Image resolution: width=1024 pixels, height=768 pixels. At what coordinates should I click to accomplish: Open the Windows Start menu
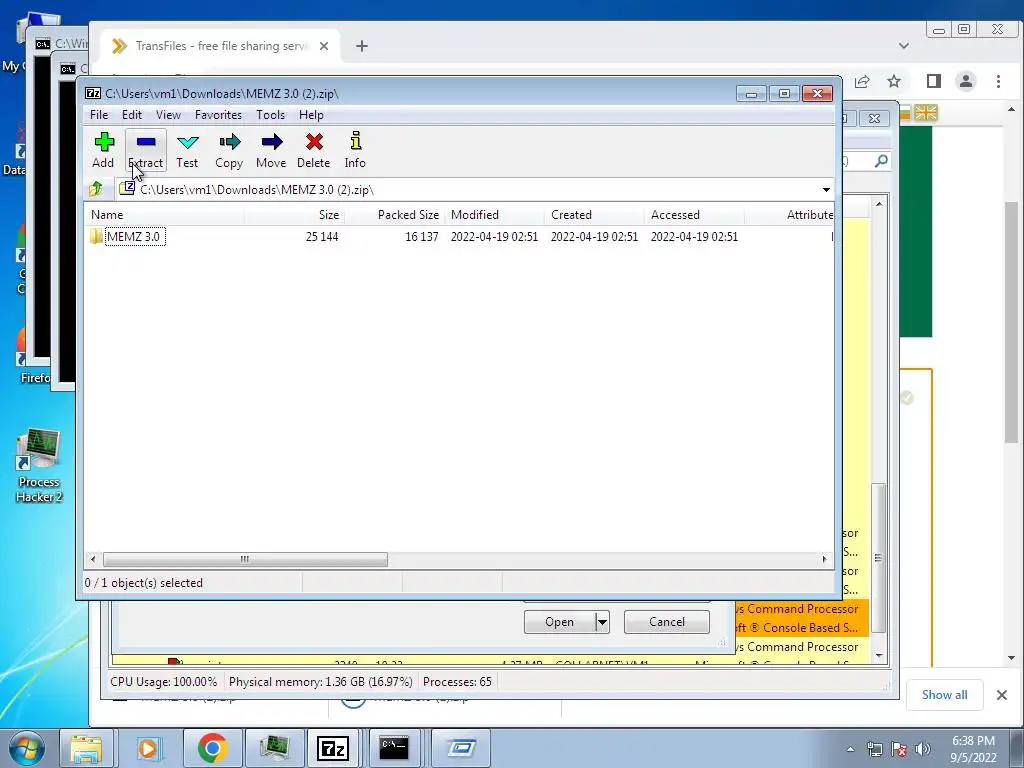point(27,748)
